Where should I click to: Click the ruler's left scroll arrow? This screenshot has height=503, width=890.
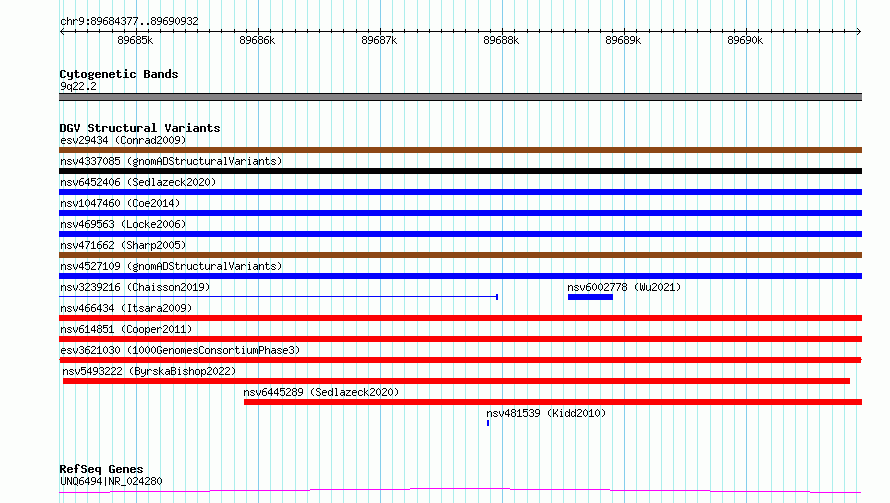(x=62, y=31)
